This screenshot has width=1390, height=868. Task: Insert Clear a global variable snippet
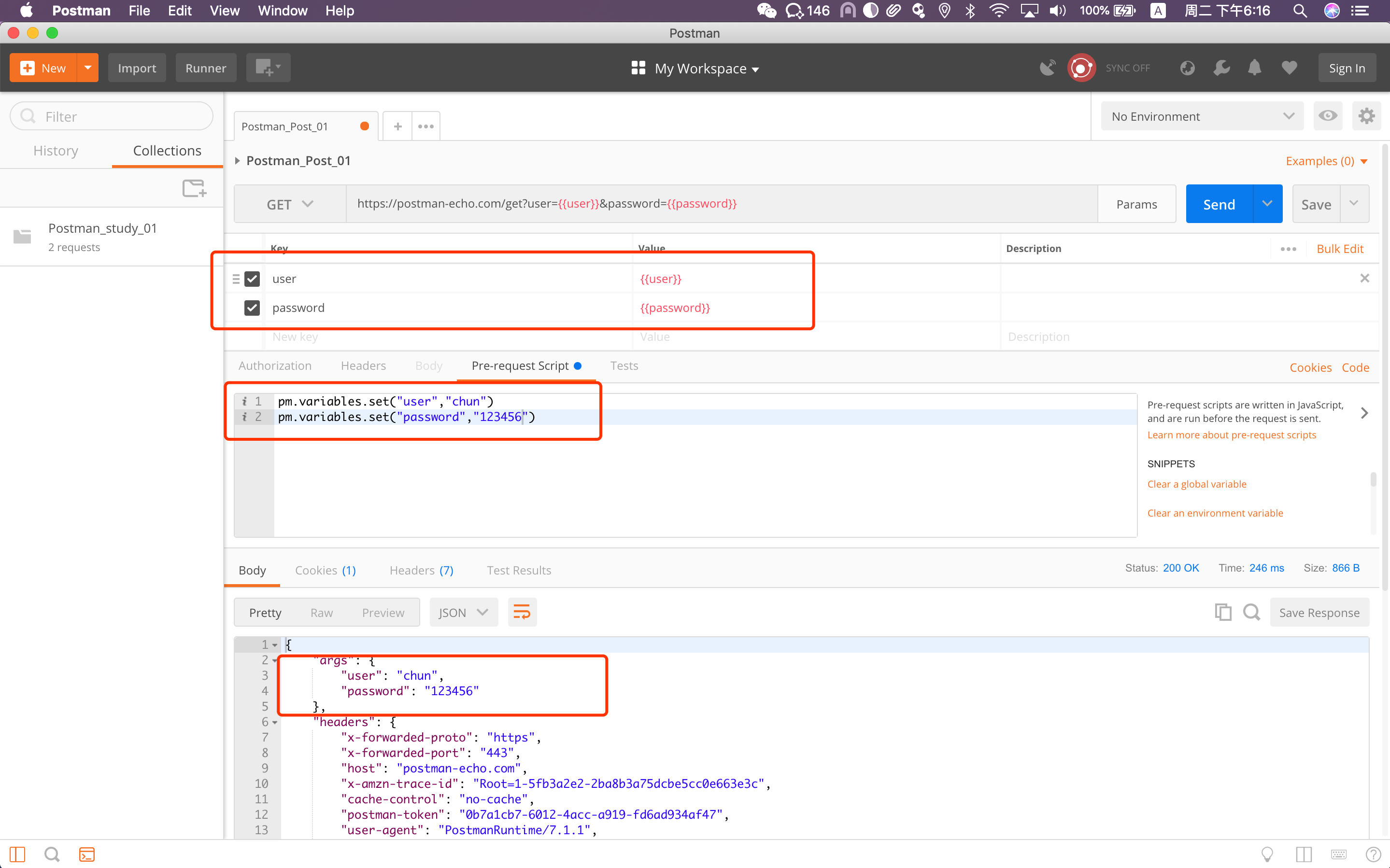(1196, 484)
